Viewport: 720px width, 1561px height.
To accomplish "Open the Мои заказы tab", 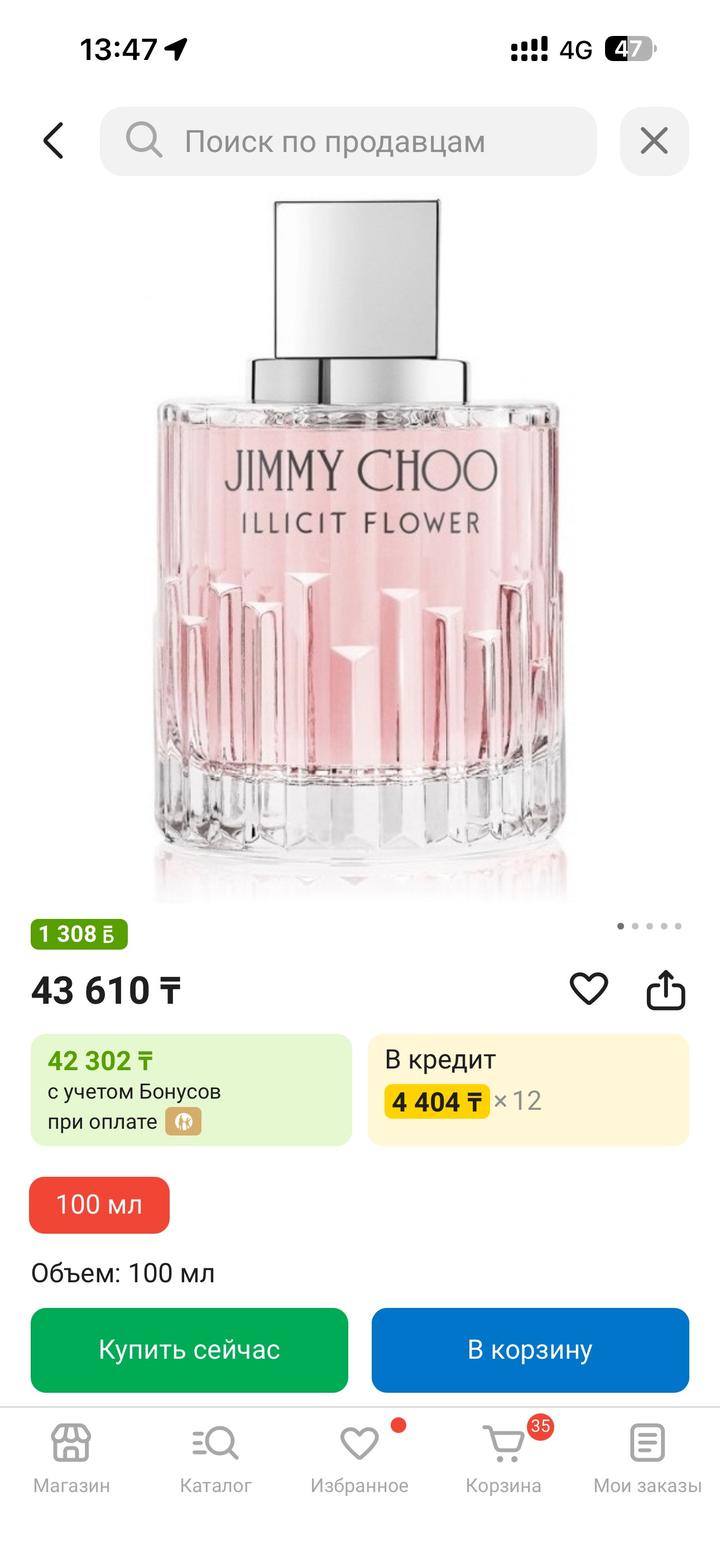I will [647, 1459].
